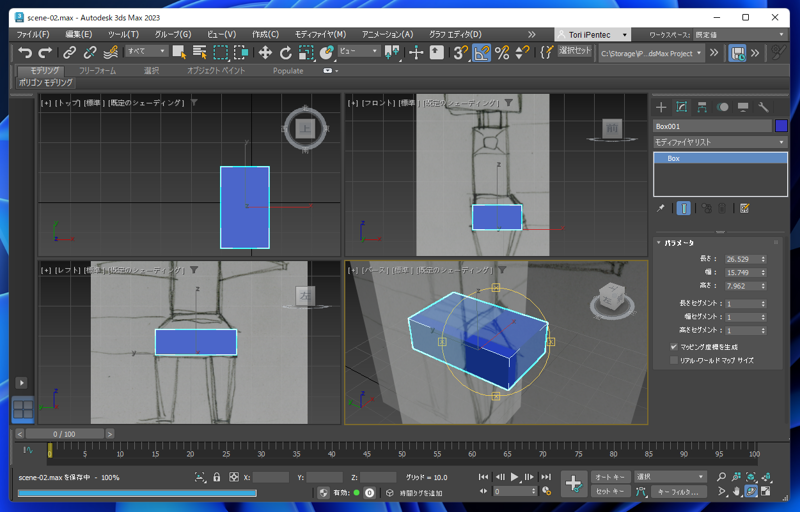
Task: Click the Pin Stack icon
Action: coord(661,208)
